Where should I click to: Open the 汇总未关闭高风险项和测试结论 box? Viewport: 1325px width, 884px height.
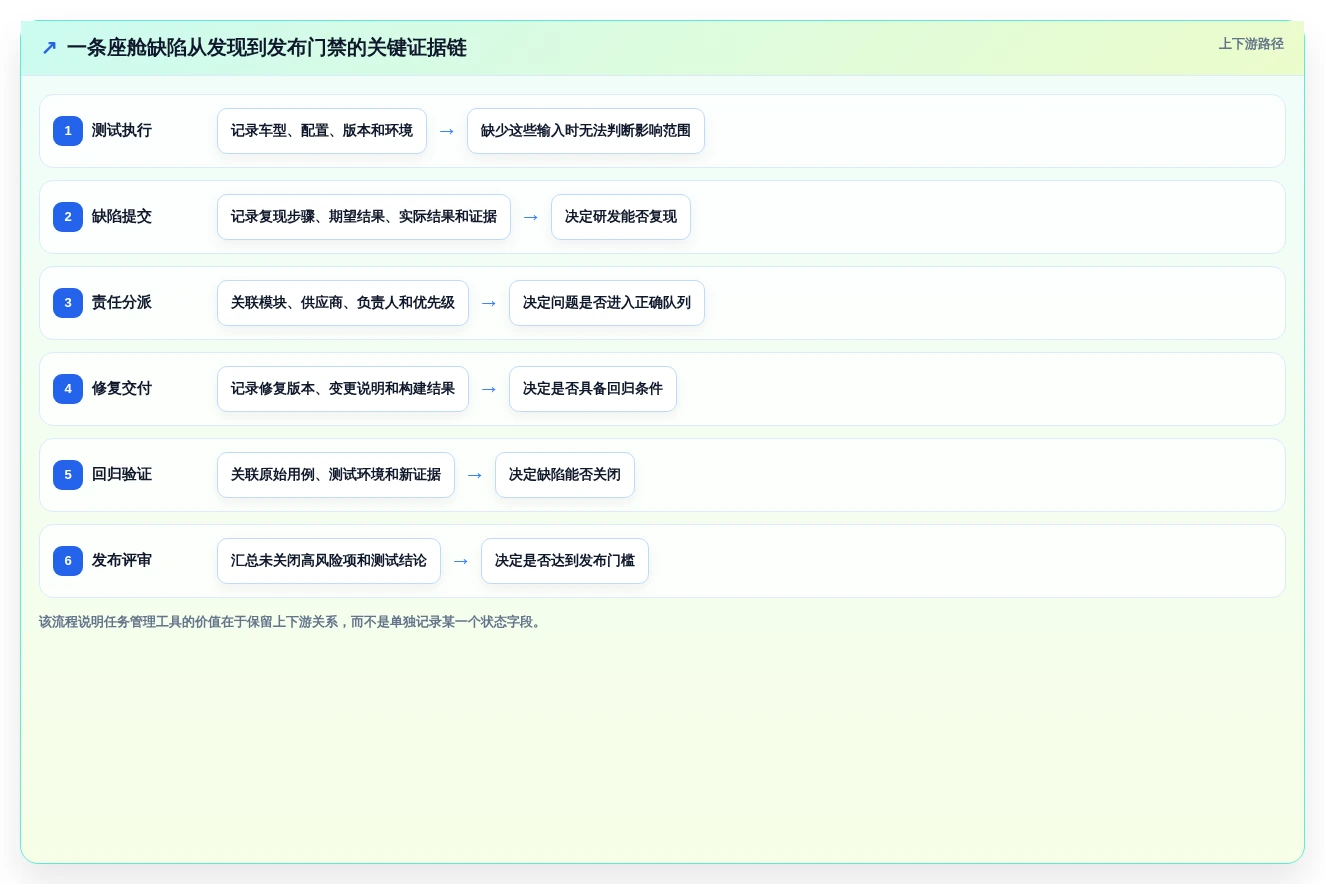(329, 561)
